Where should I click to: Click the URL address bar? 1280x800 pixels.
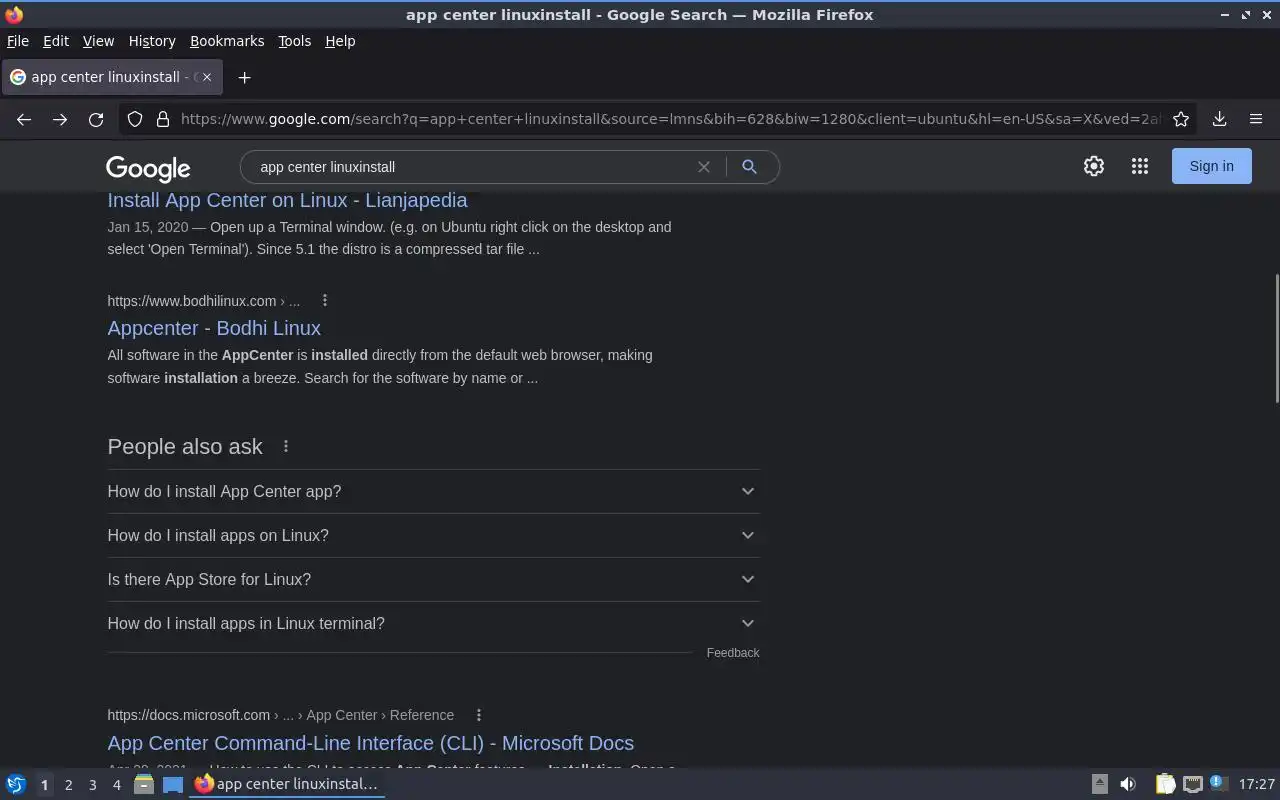coord(670,119)
